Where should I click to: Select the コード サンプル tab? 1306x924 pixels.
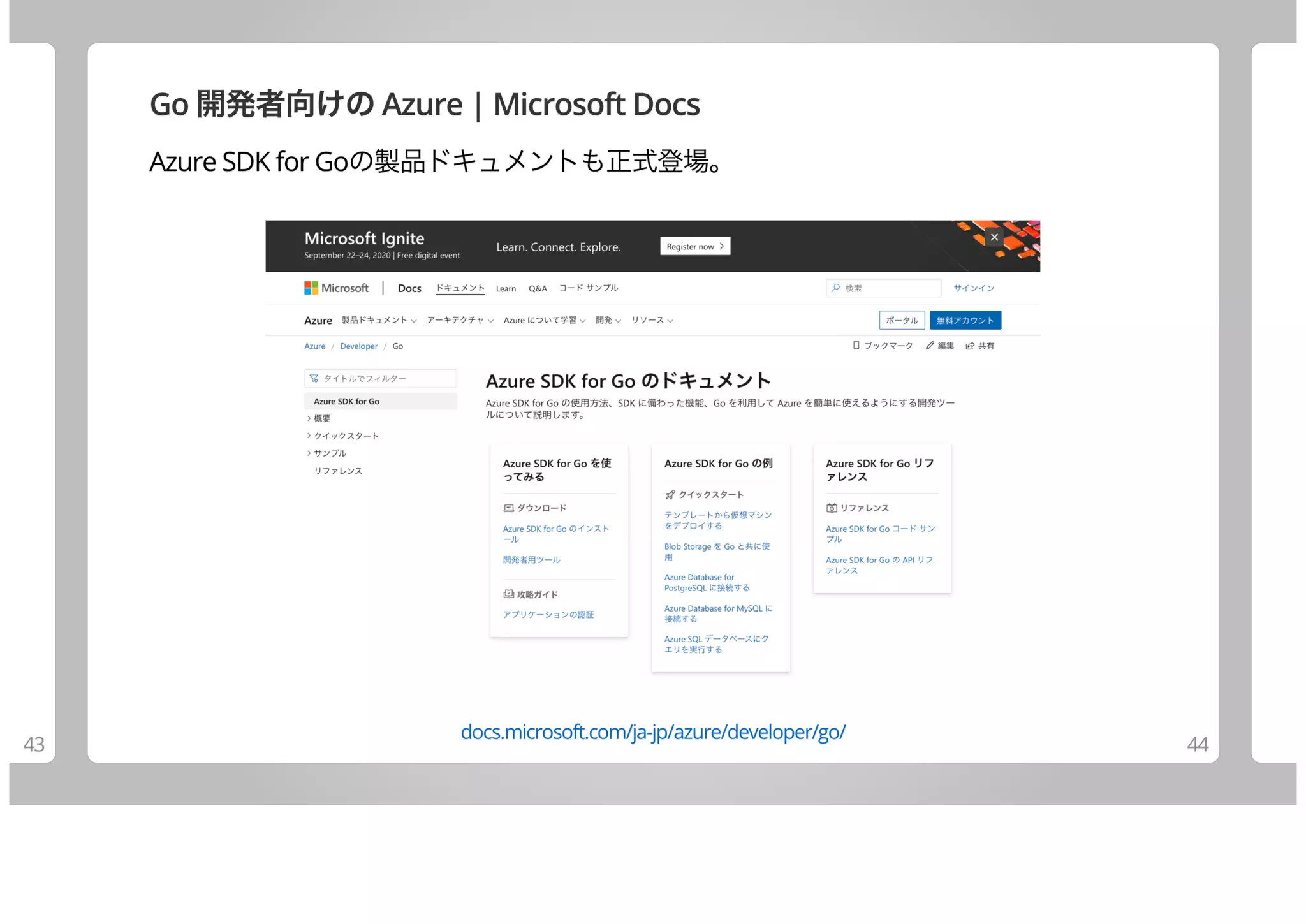coord(589,288)
